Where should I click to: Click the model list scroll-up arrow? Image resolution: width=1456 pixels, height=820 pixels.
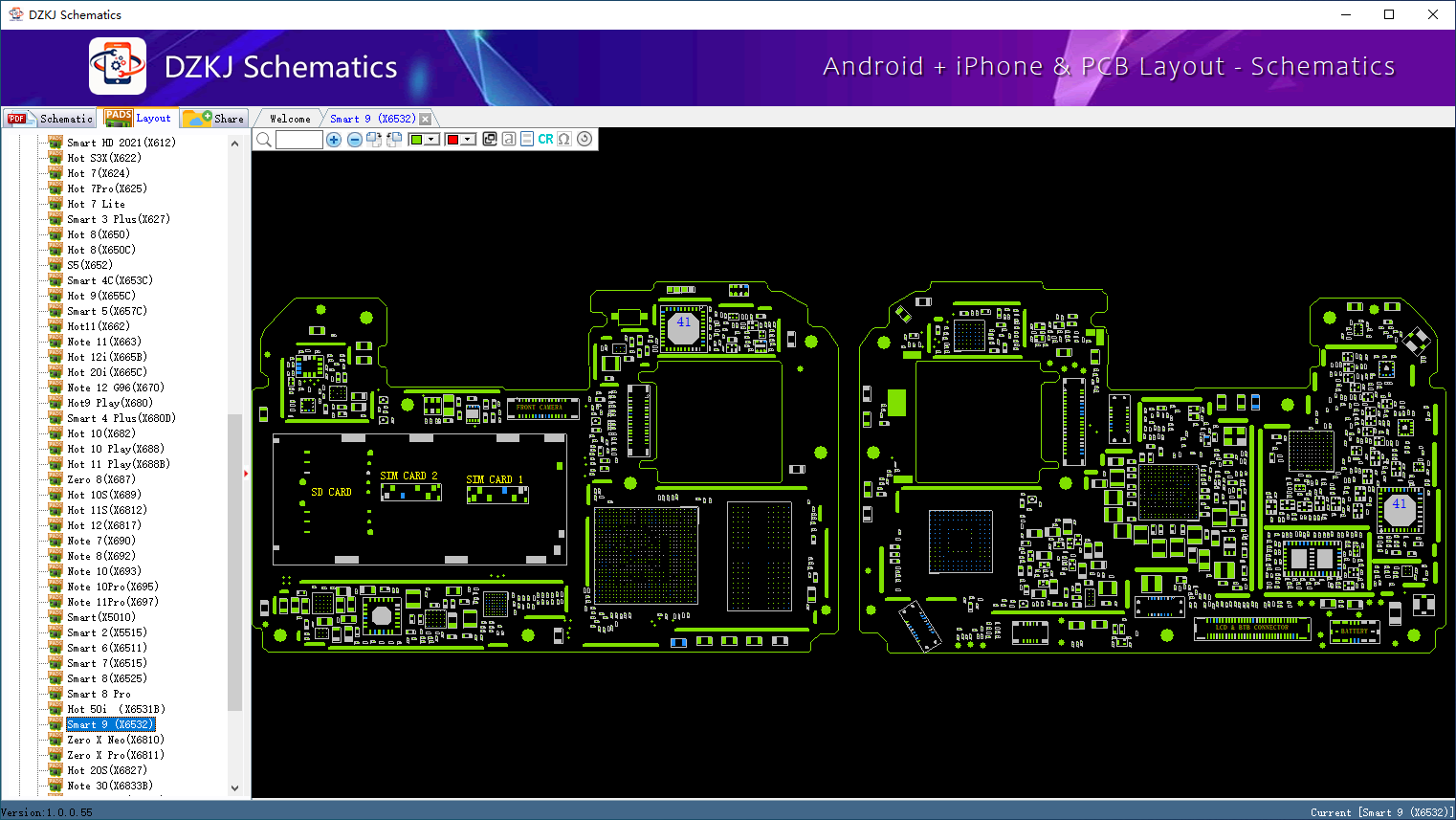pos(235,144)
